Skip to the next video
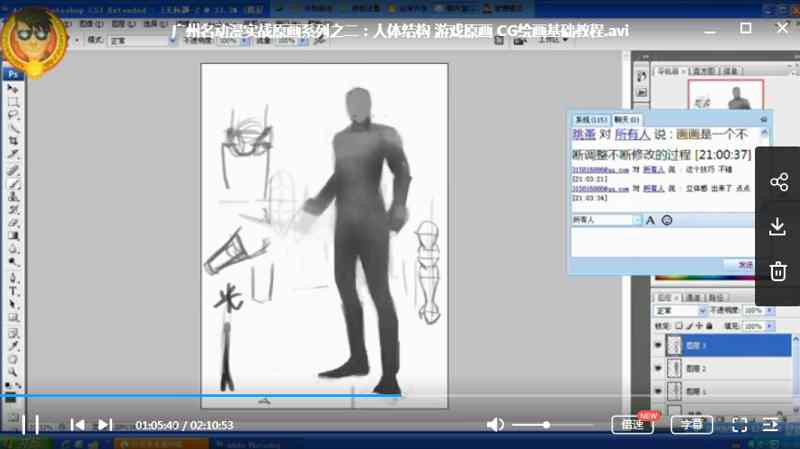Image resolution: width=800 pixels, height=449 pixels. pos(104,425)
